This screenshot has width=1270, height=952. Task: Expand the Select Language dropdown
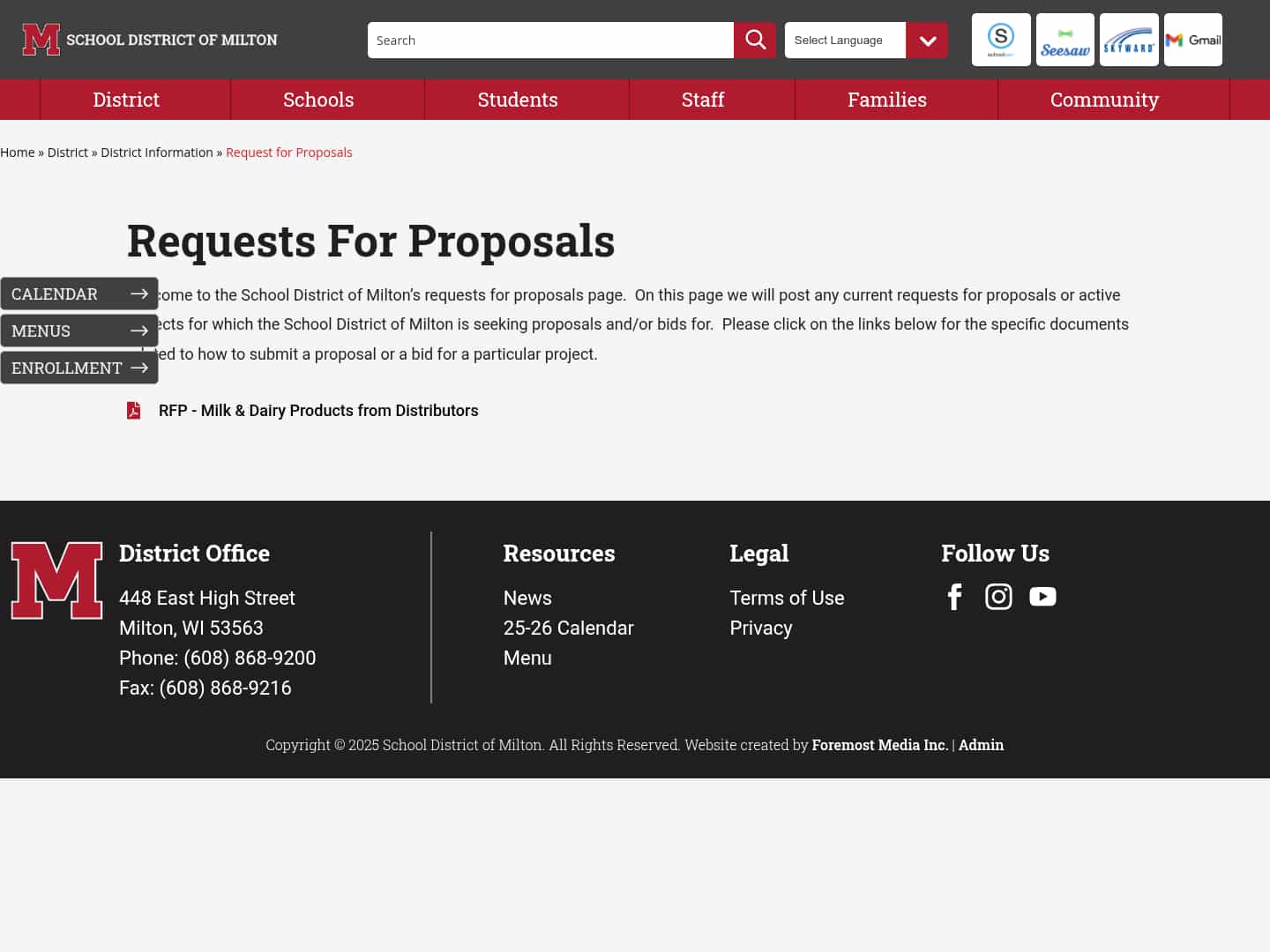(x=926, y=40)
